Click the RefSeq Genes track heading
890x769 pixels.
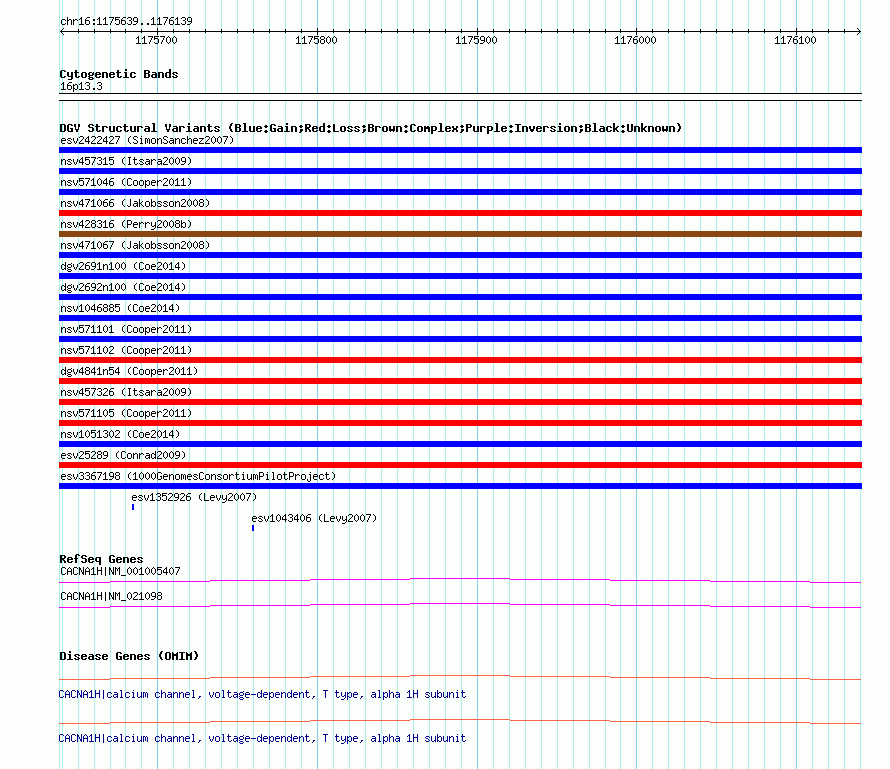101,559
